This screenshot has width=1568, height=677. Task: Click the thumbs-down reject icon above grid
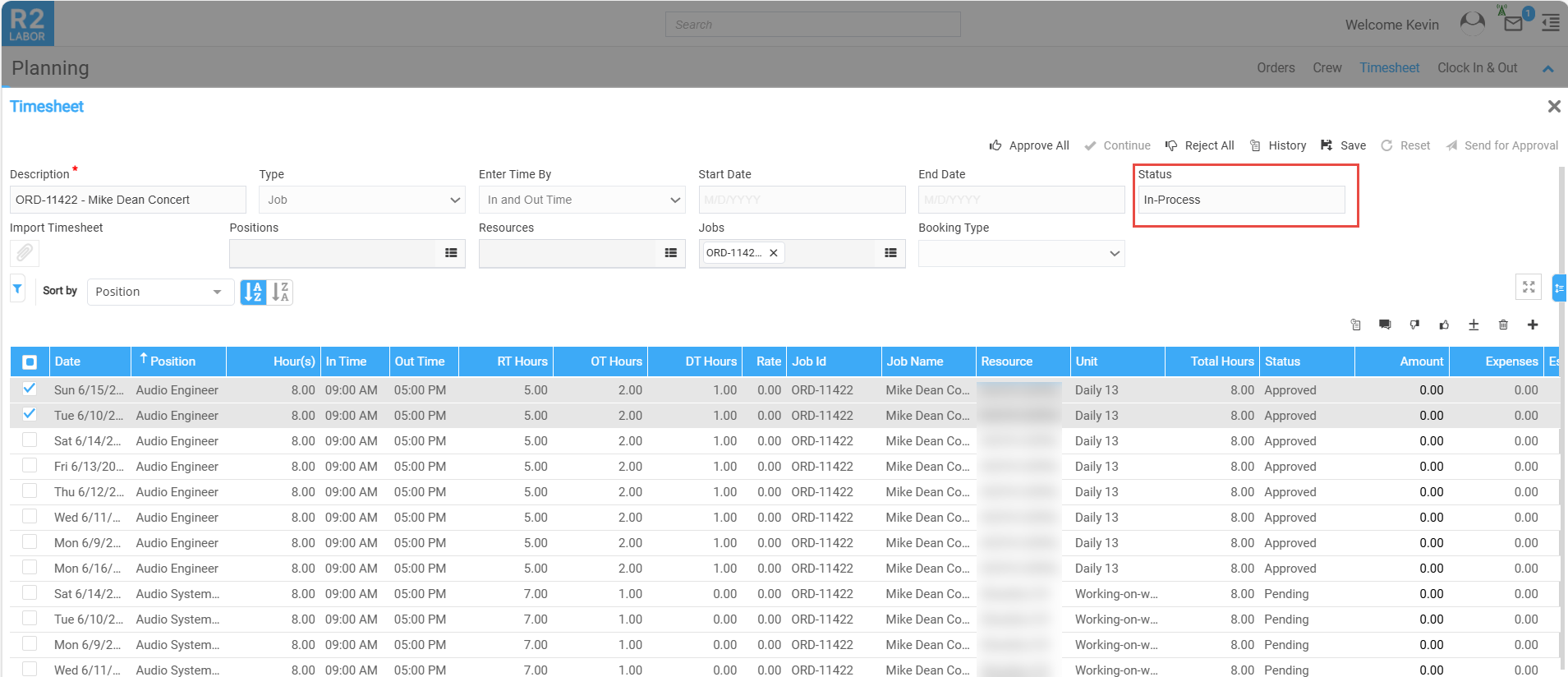(x=1414, y=325)
